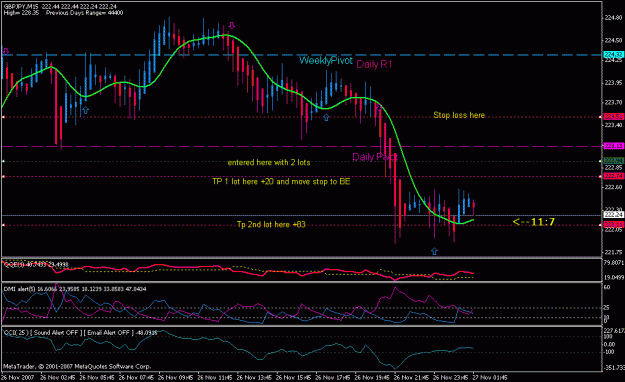The height and width of the screenshot is (382, 625).
Task: Click the MetaQuotes Software Corp. copyright text
Action: coord(77,366)
